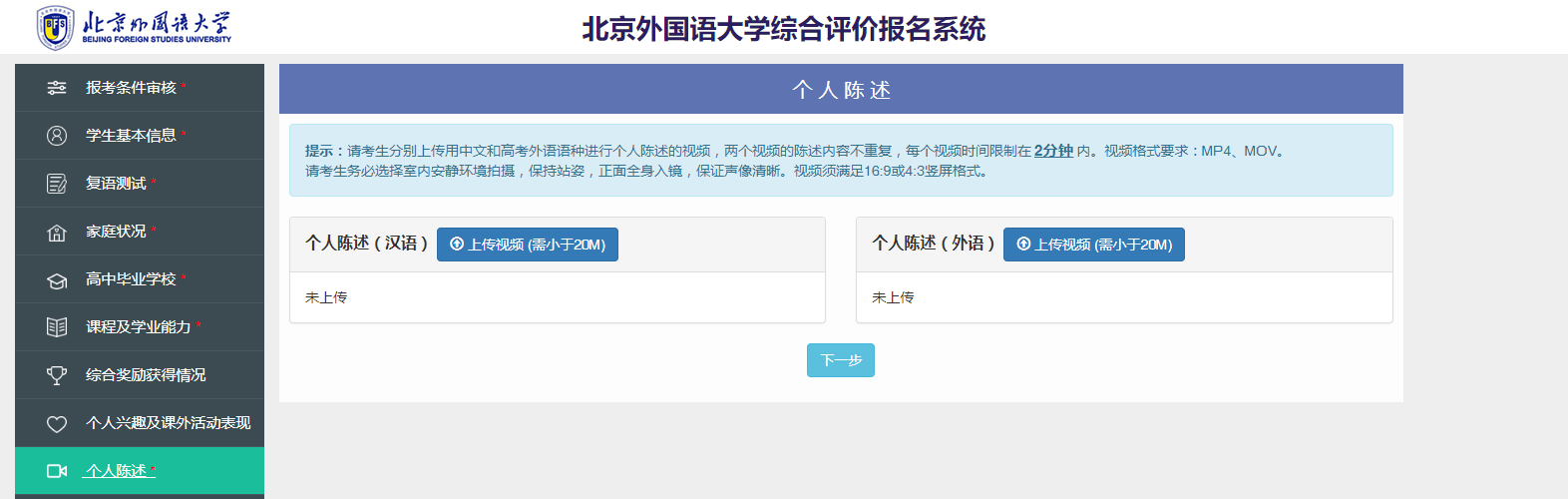Open the 报考条件审核 menu item

point(140,88)
